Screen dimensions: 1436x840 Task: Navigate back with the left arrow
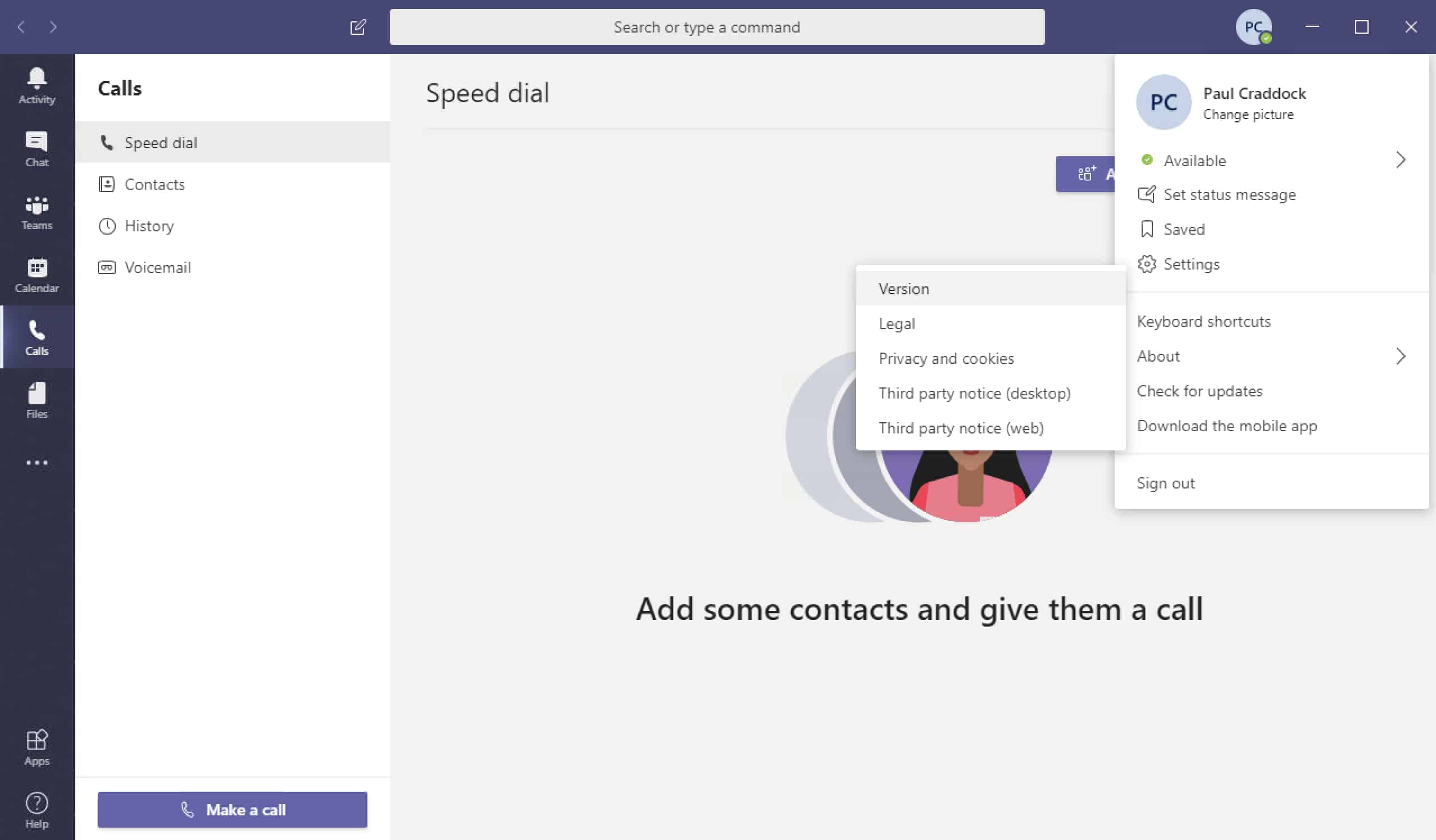21,27
